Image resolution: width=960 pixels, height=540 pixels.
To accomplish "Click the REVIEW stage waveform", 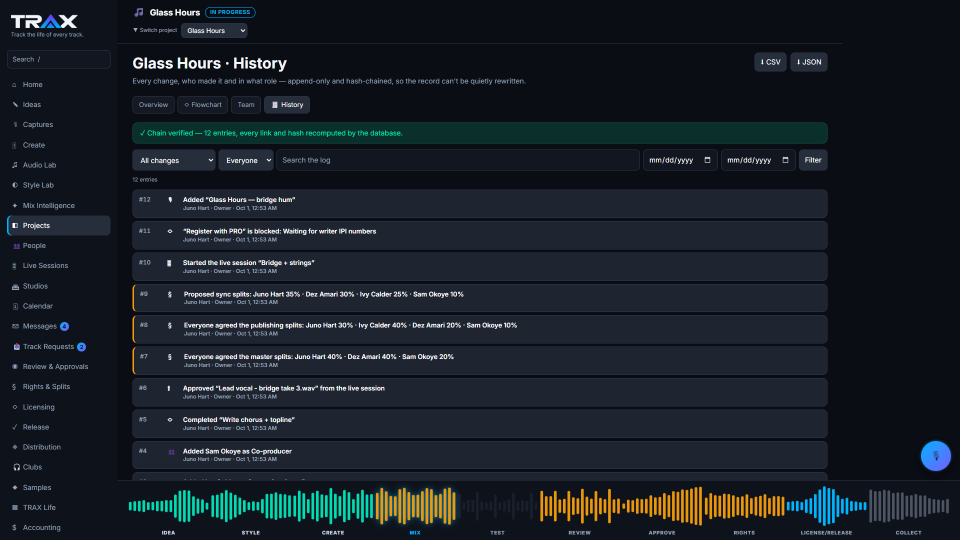I will pyautogui.click(x=579, y=507).
